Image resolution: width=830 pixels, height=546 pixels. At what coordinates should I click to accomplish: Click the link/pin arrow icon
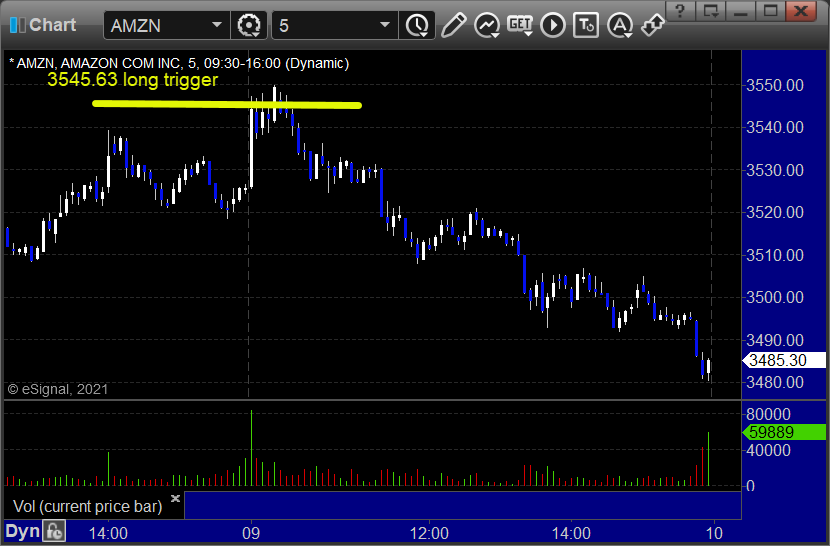(652, 25)
